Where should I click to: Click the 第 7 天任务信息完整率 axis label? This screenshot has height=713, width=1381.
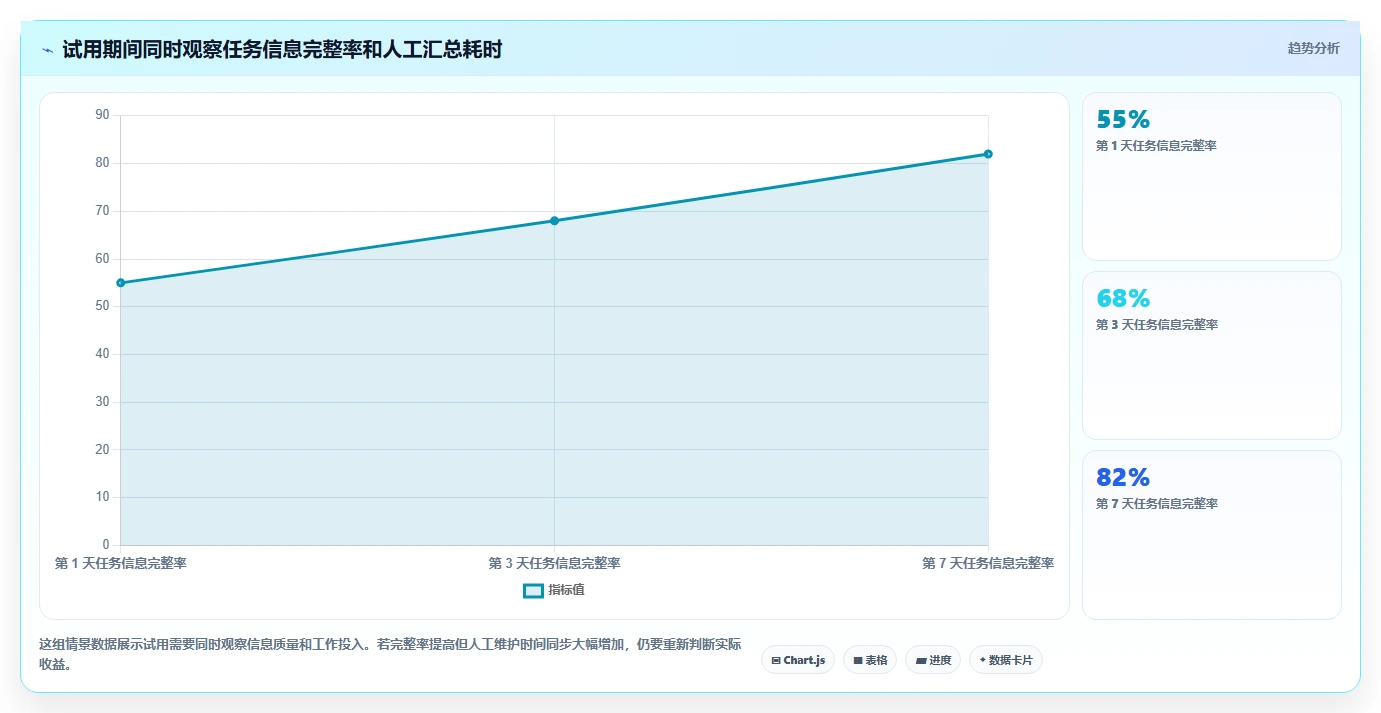pos(988,563)
